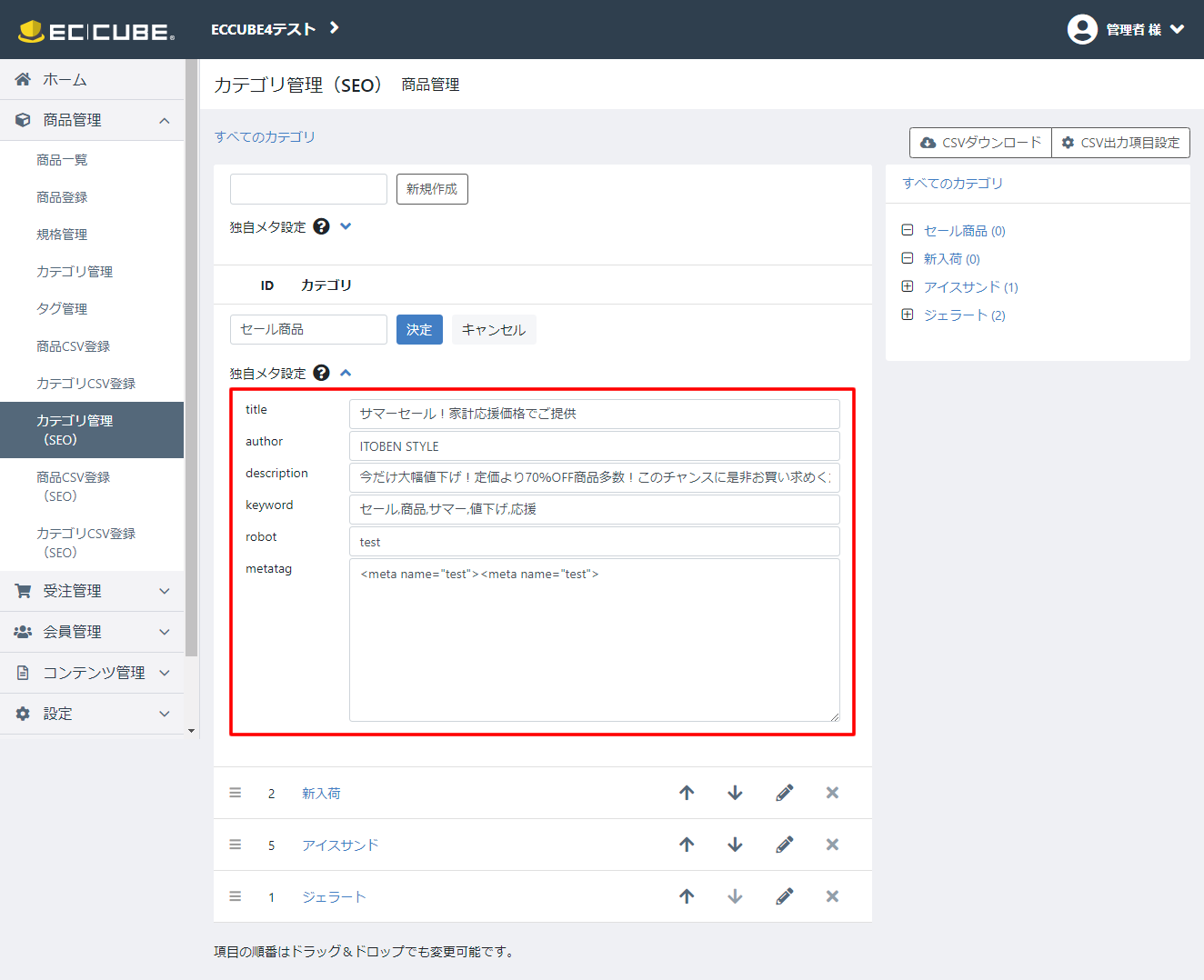Go to ホーム in the sidebar
The width and height of the screenshot is (1204, 980).
click(x=92, y=79)
